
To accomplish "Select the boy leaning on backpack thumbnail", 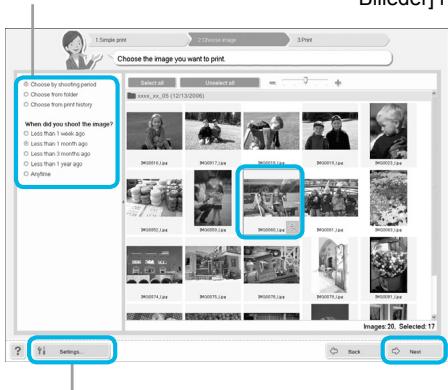I will point(271,131).
